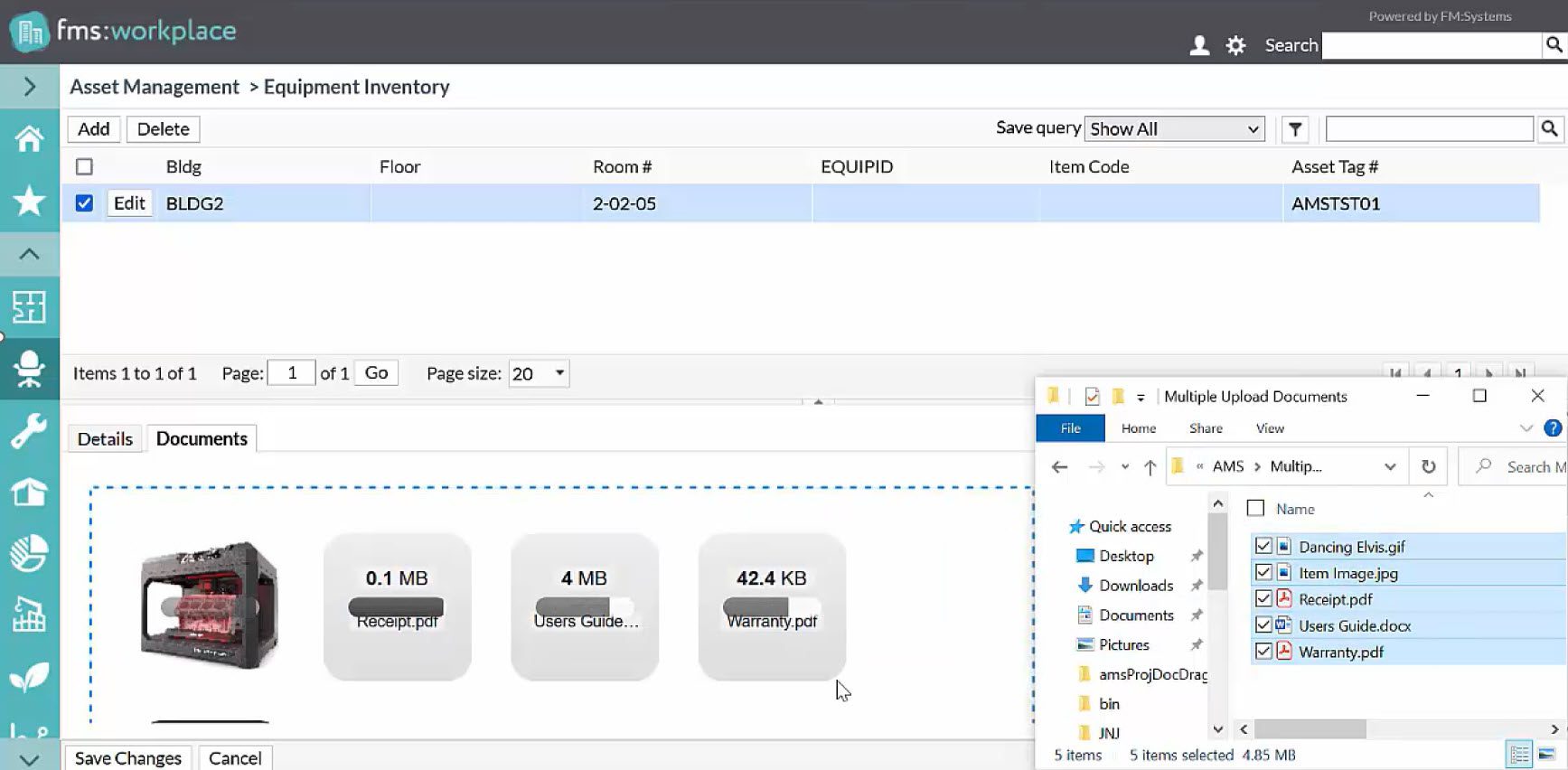The height and width of the screenshot is (770, 1568).
Task: Select the office chair asset icon
Action: pos(29,369)
